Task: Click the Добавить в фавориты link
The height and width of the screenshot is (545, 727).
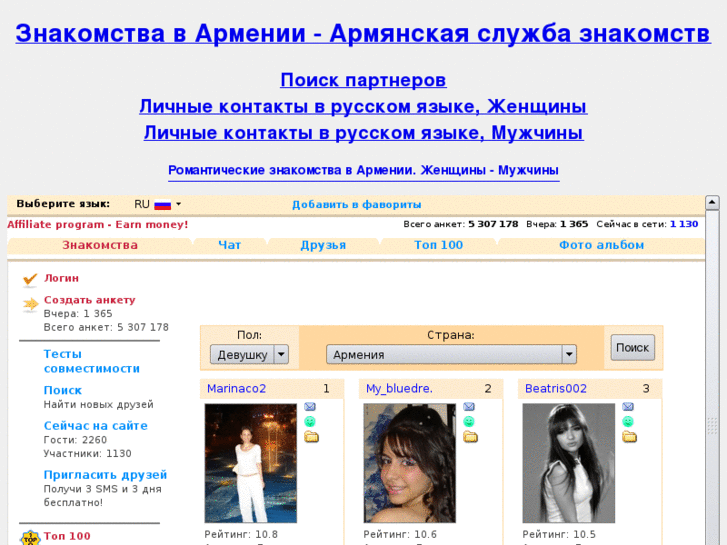Action: (x=343, y=205)
